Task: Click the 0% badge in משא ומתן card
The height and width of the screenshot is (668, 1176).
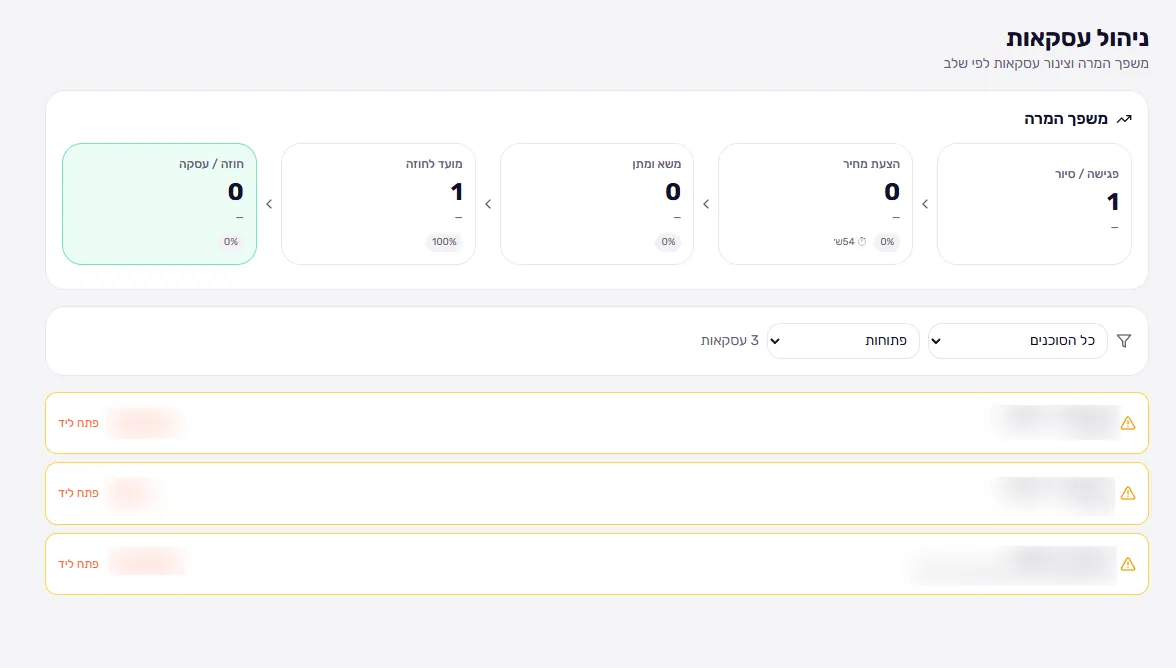Action: pyautogui.click(x=668, y=241)
